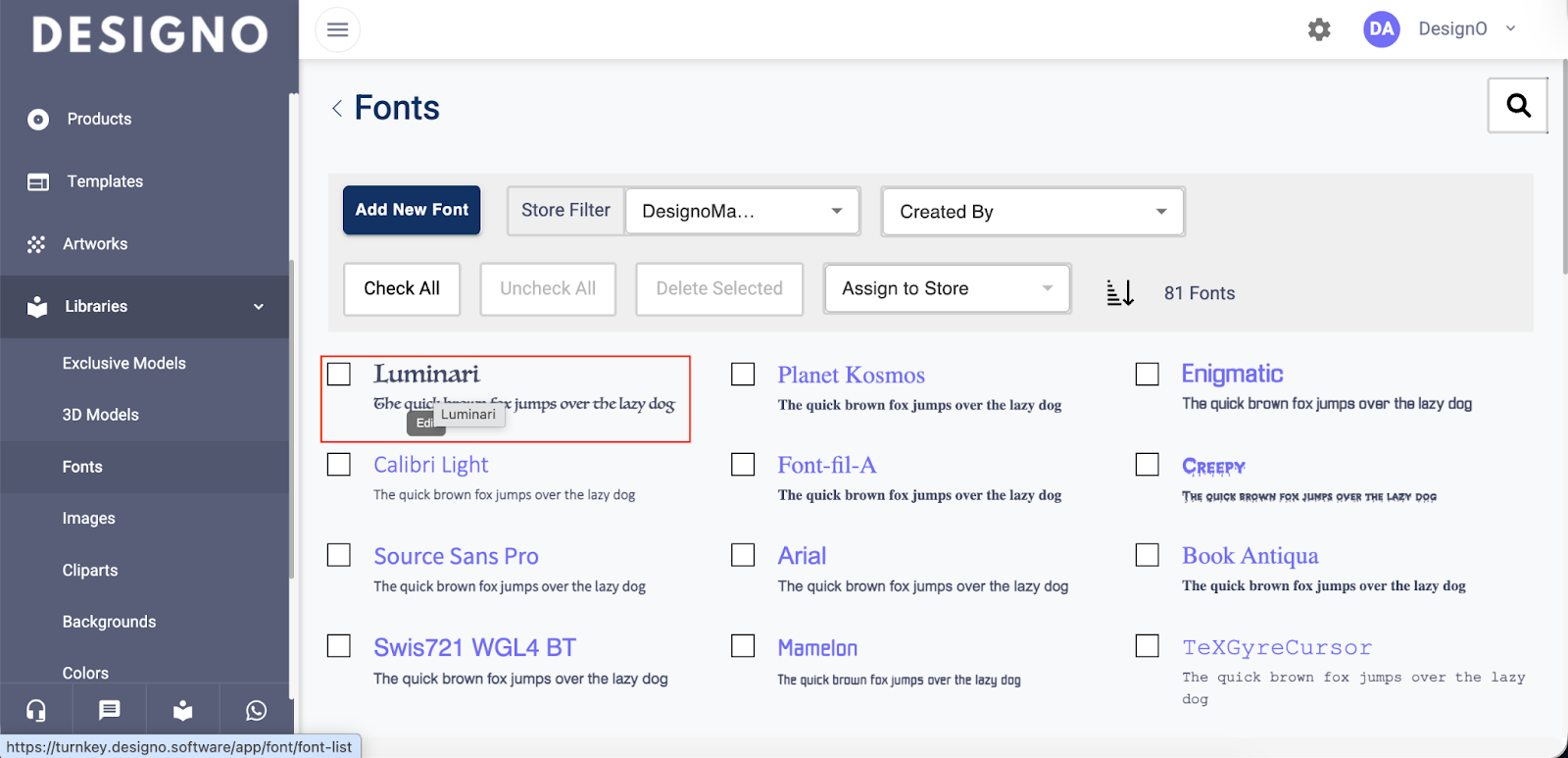Click the Add New Font button
Screen dimensions: 1568x758
pos(412,210)
